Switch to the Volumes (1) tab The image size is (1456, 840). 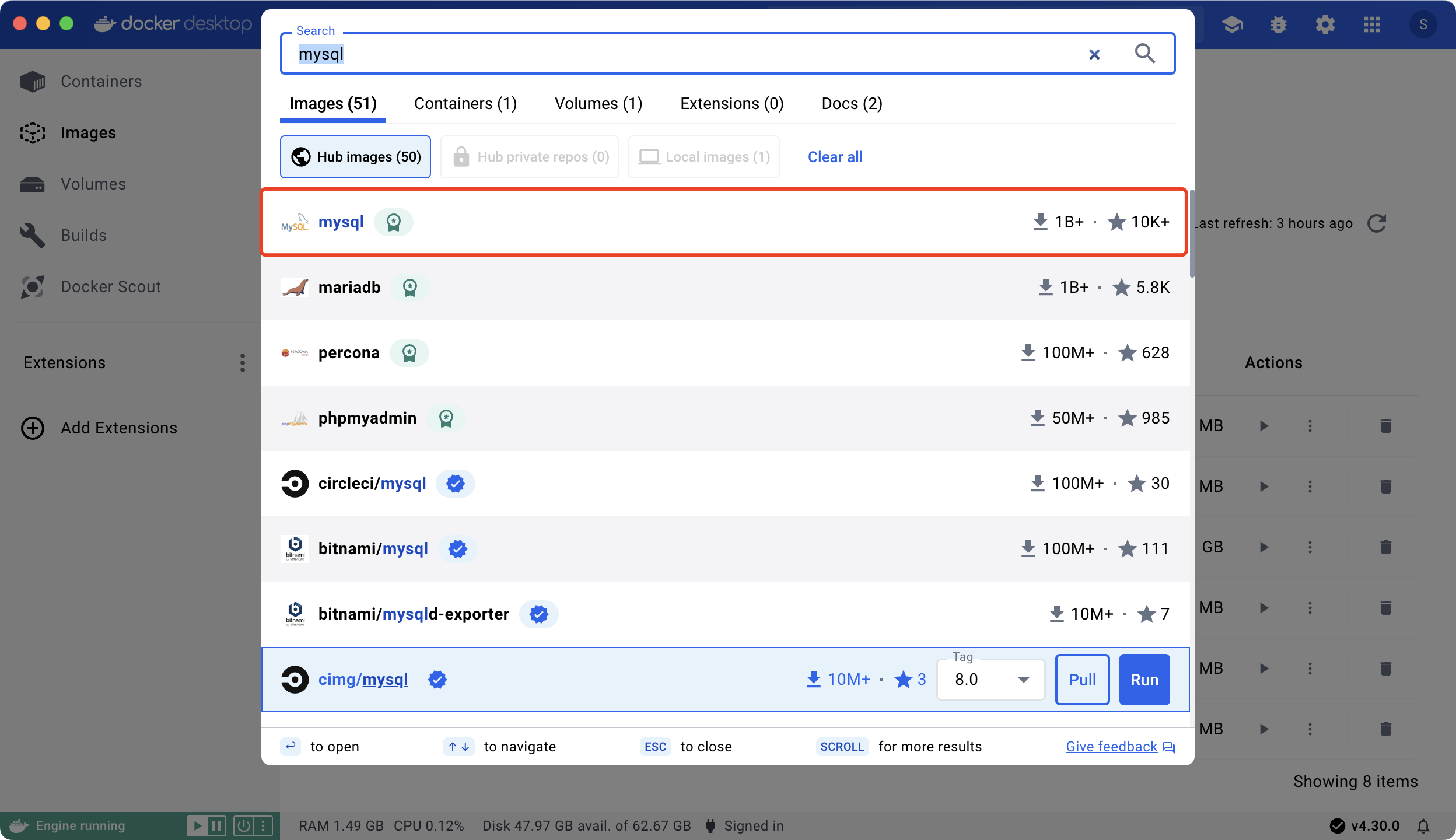(598, 104)
